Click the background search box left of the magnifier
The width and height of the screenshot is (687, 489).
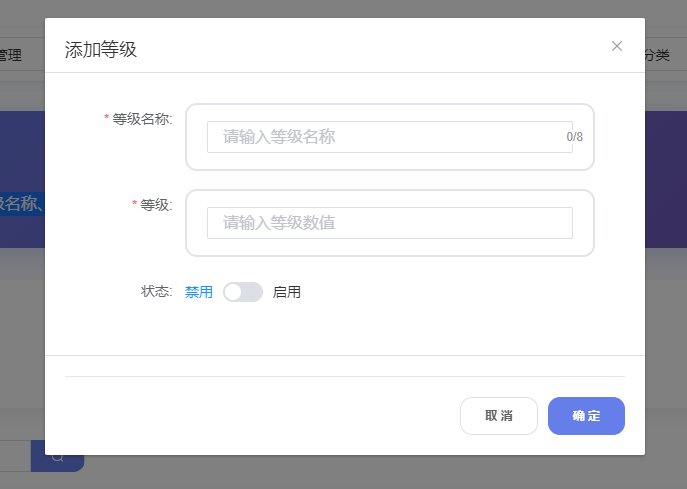coord(15,457)
